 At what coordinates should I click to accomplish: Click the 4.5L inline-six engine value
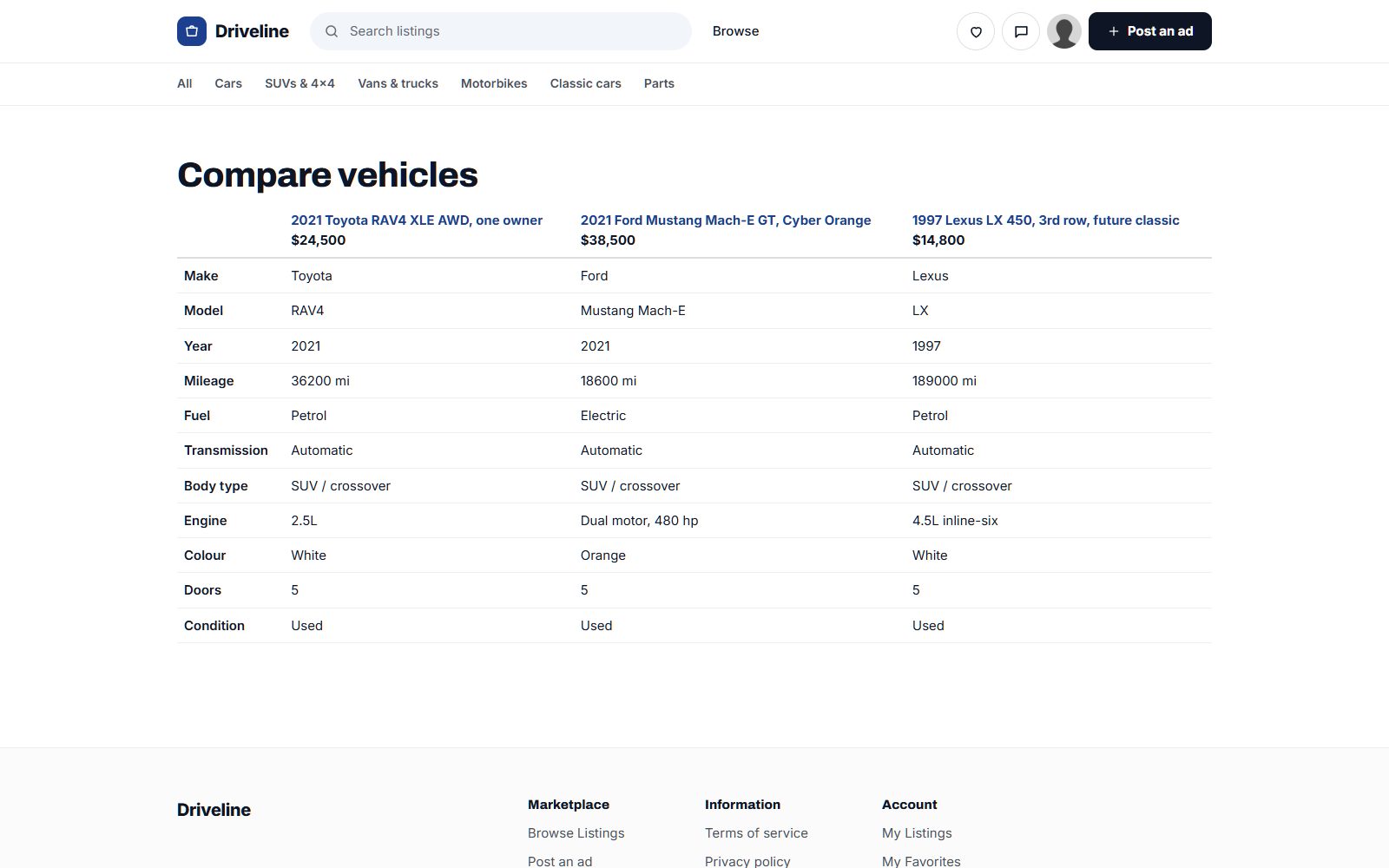click(955, 521)
